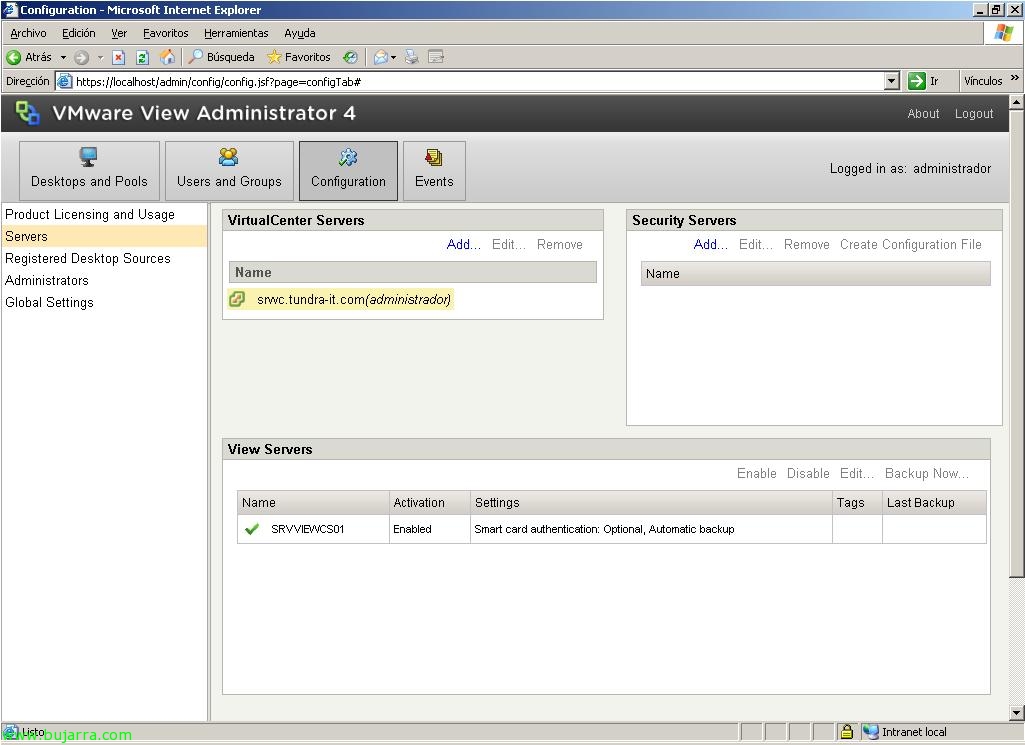Click the Events icon

click(x=433, y=157)
